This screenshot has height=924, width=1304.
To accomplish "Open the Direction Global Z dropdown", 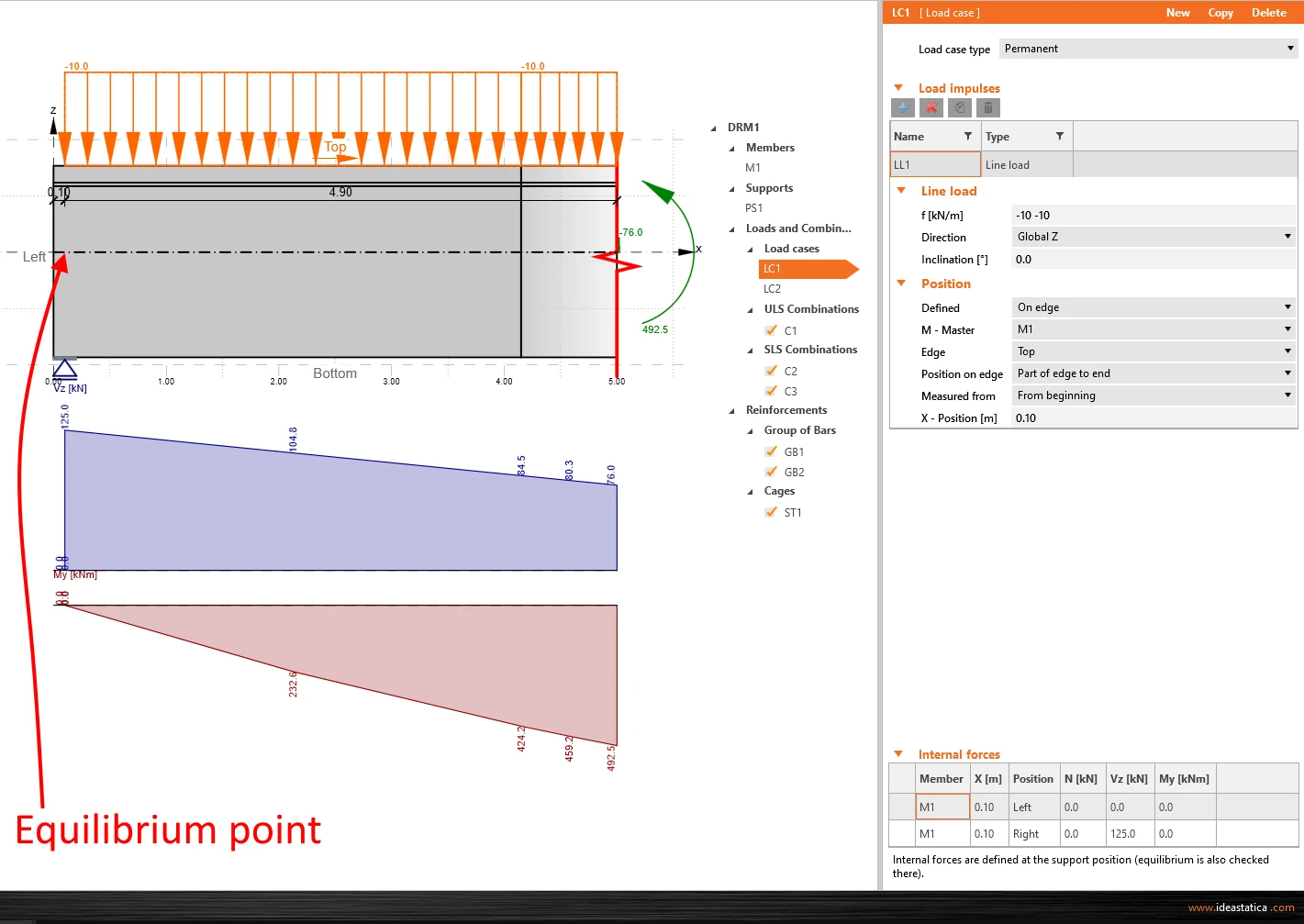I will point(1153,237).
